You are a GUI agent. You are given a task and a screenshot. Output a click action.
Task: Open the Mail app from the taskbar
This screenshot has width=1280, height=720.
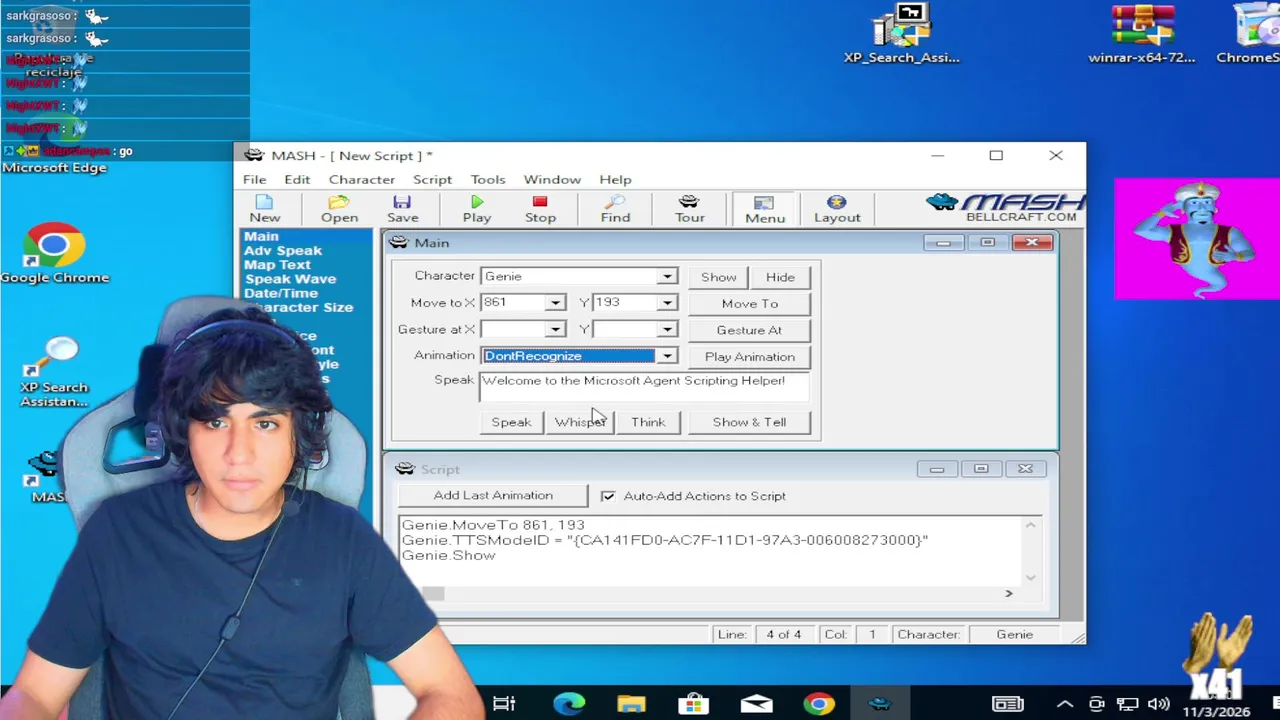click(x=756, y=704)
